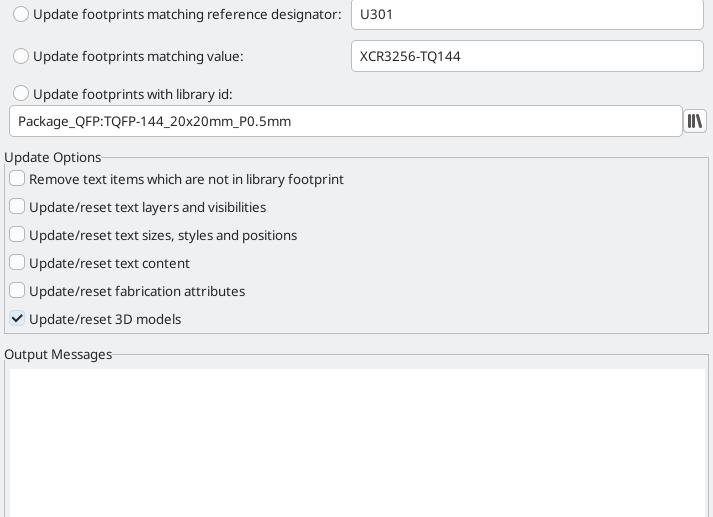The image size is (713, 517).
Task: Click the 'Output Messages' section heading
Action: click(58, 354)
